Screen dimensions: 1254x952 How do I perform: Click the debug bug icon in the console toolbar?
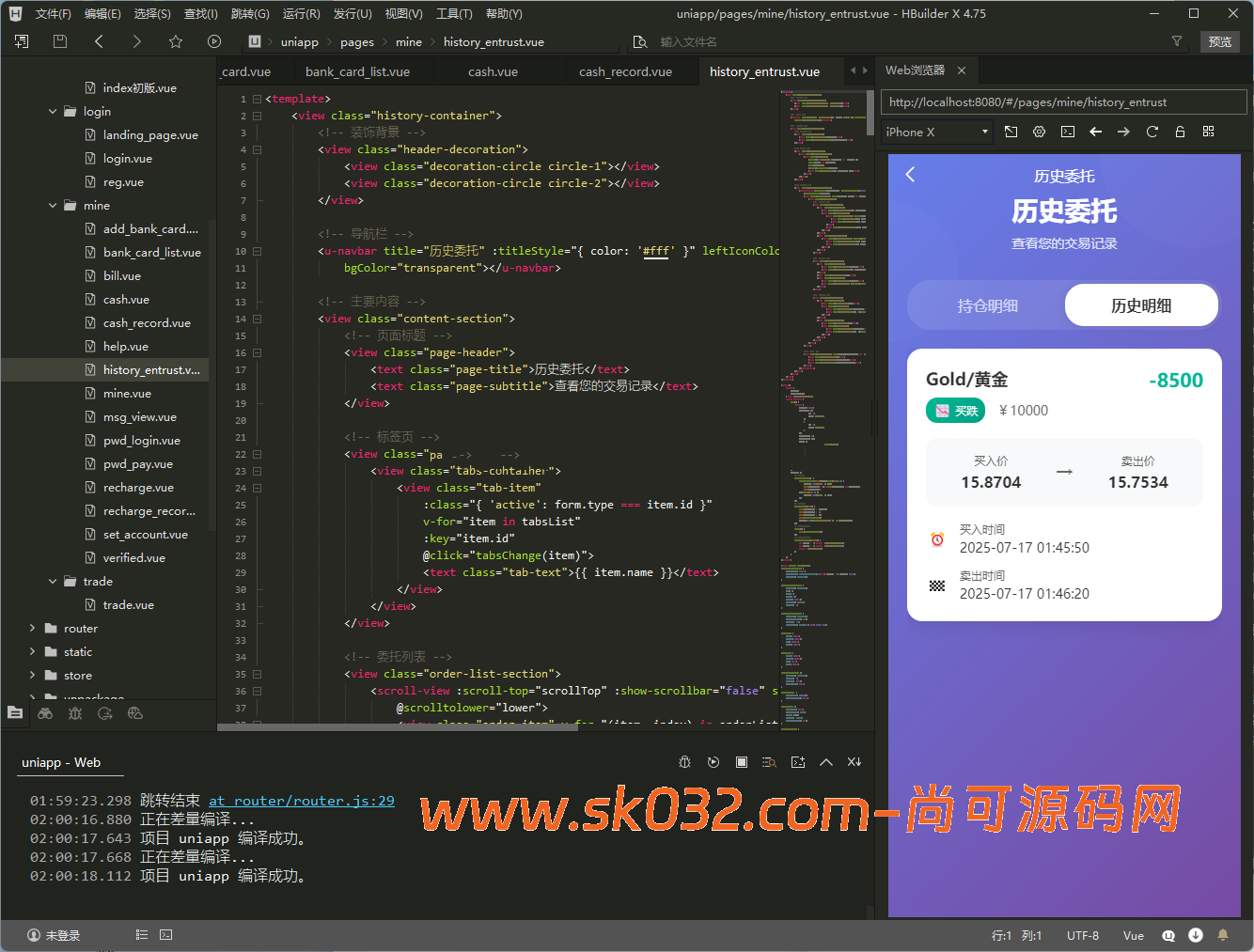click(684, 762)
